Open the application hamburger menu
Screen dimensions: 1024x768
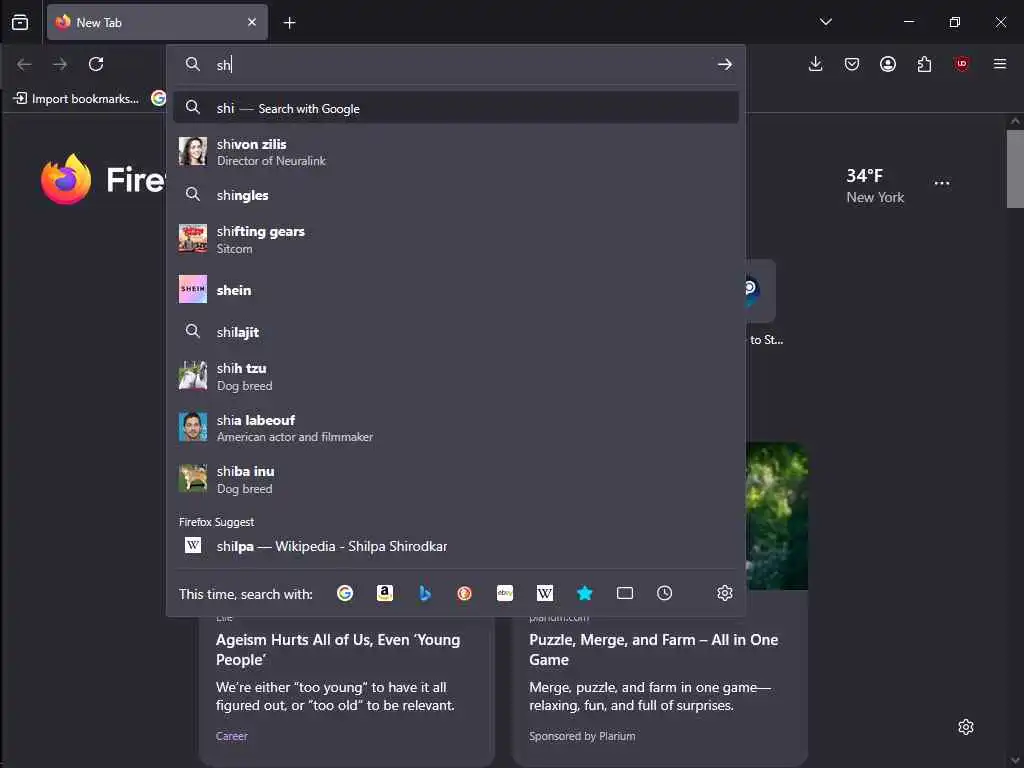[x=1000, y=64]
